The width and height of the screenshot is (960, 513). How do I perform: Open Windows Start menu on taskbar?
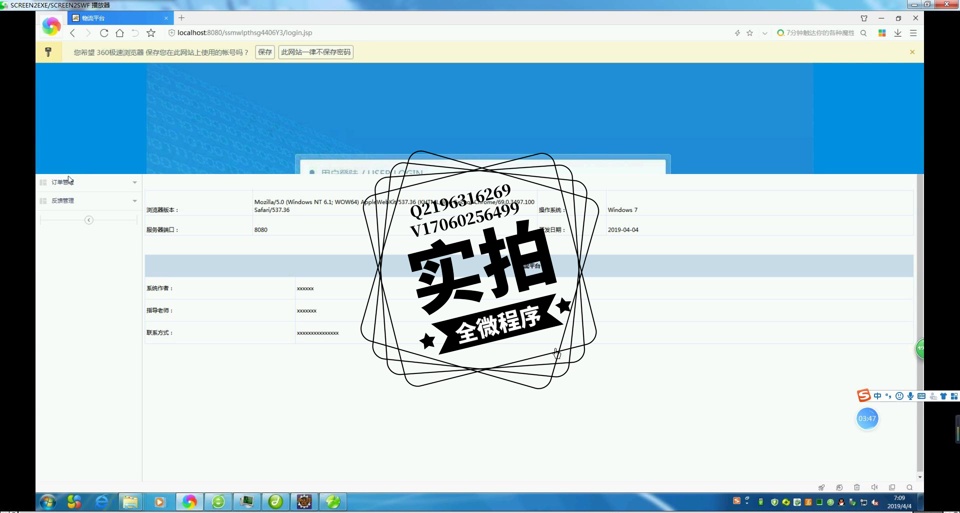tap(47, 502)
